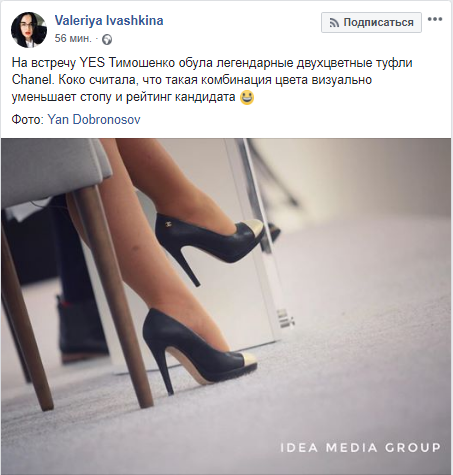Click the gold toe cap of upper shoe
This screenshot has height=475, width=453.
pyautogui.click(x=252, y=226)
